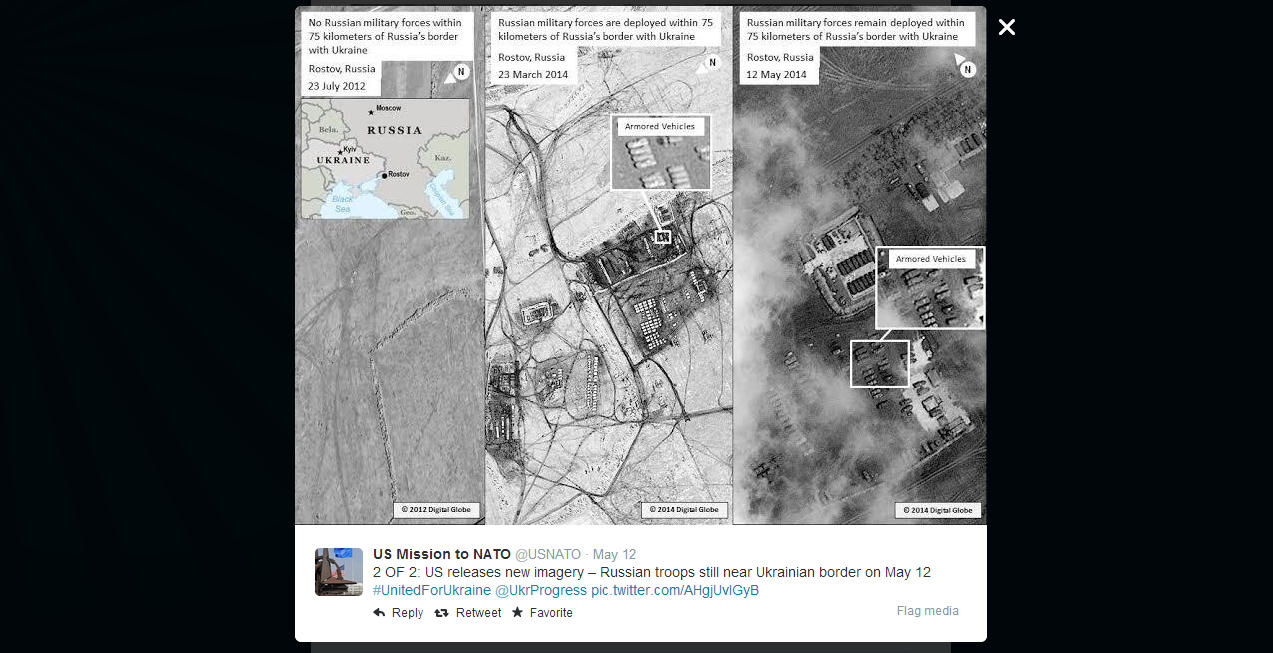Click the north arrow in the 12 May 2014 panel
The width and height of the screenshot is (1273, 653).
[x=967, y=67]
